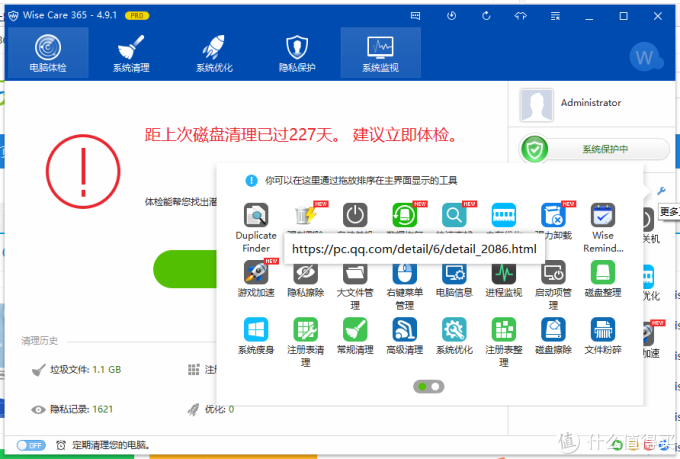The height and width of the screenshot is (459, 680).
Task: Open the 高级清理 advanced cleaner tool
Action: tap(405, 336)
